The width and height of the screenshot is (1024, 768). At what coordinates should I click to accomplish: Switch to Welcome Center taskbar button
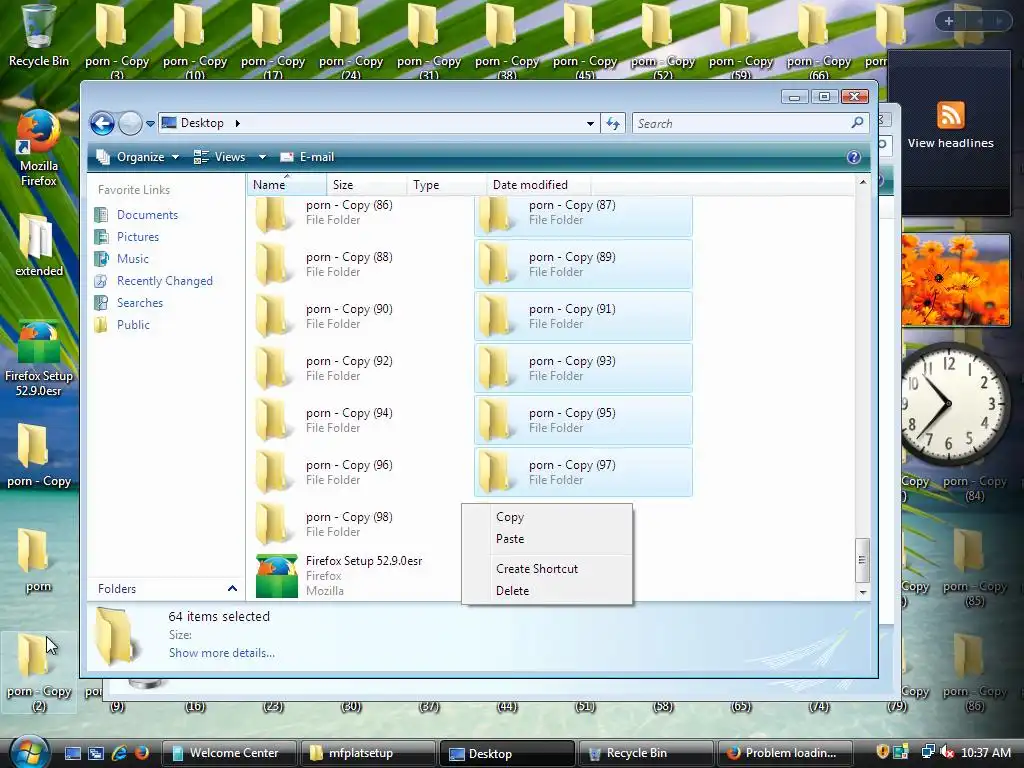point(229,753)
